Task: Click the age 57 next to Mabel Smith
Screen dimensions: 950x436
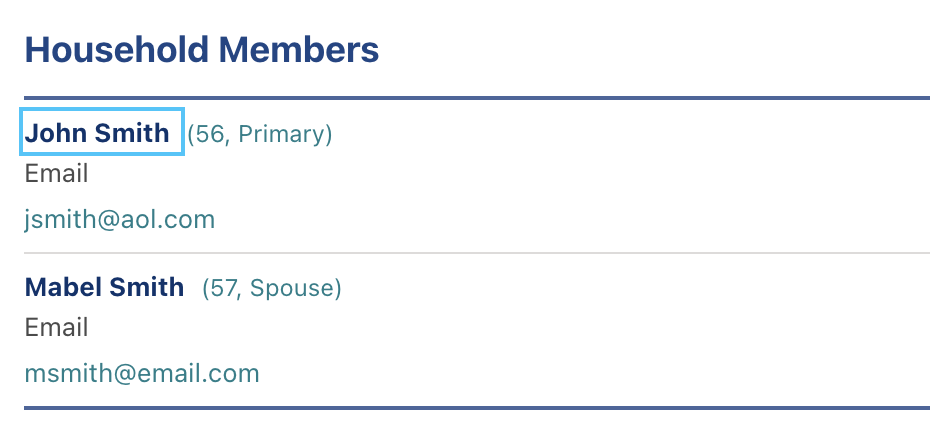Action: [x=224, y=289]
